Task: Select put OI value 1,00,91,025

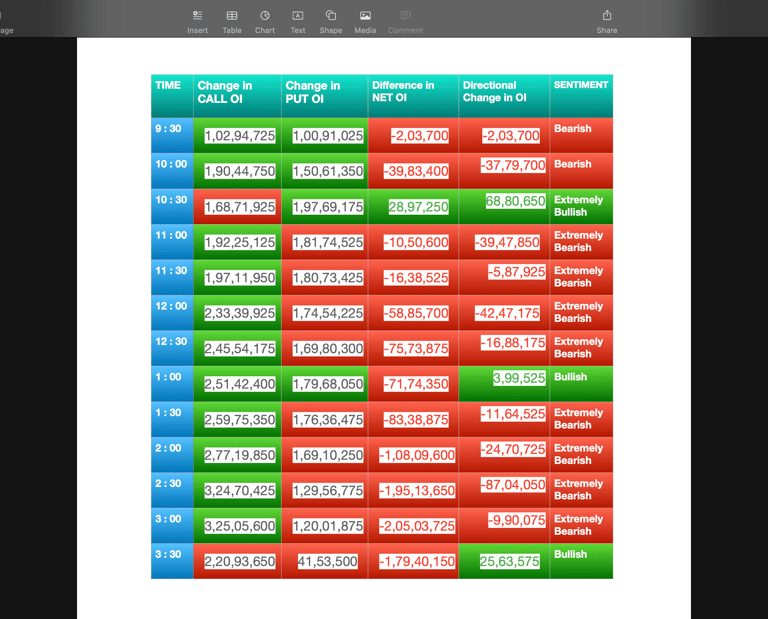Action: [328, 136]
